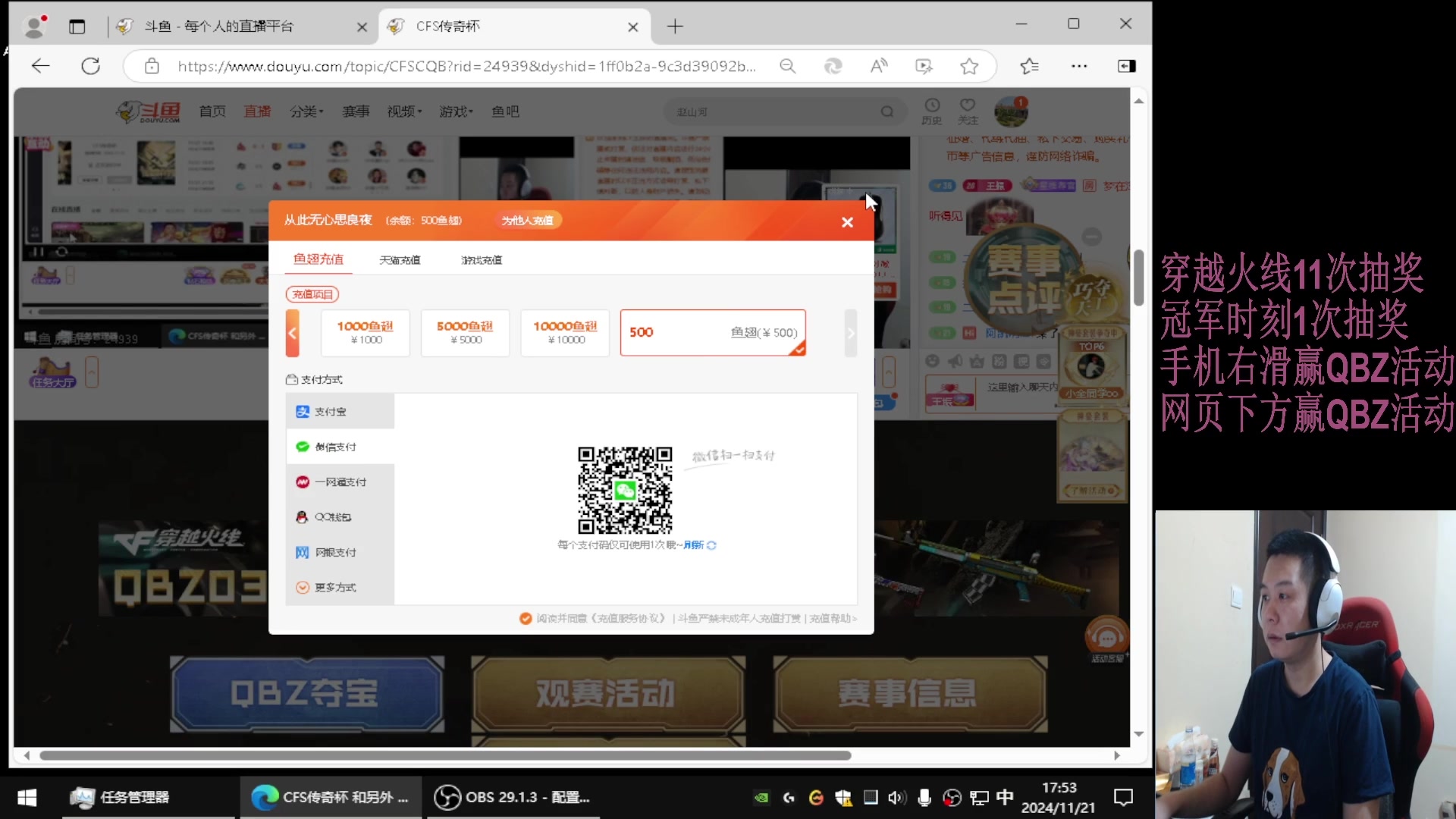Reload the page with refresh icon
This screenshot has height=819, width=1456.
pos(91,66)
